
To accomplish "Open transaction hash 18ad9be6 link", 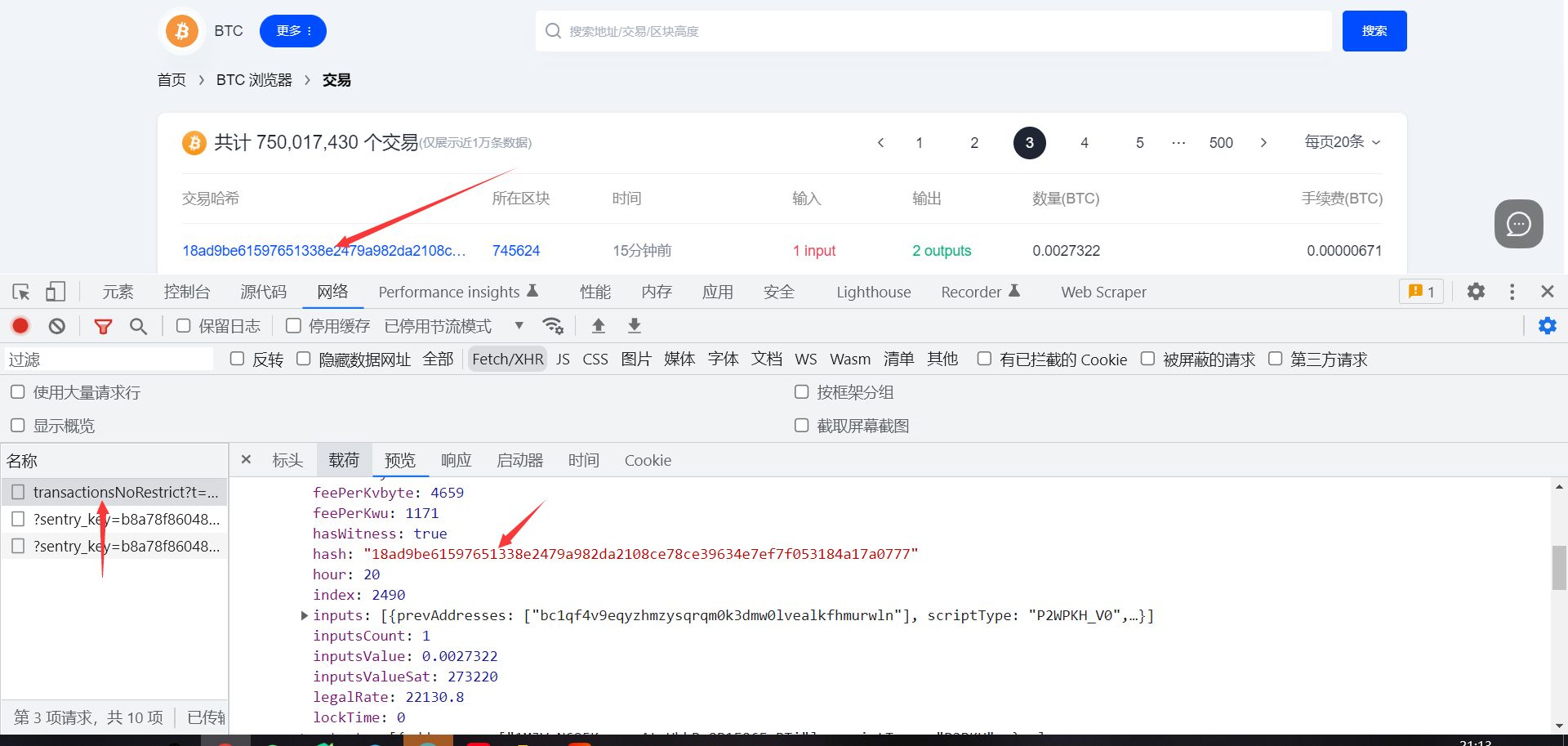I will pyautogui.click(x=324, y=250).
